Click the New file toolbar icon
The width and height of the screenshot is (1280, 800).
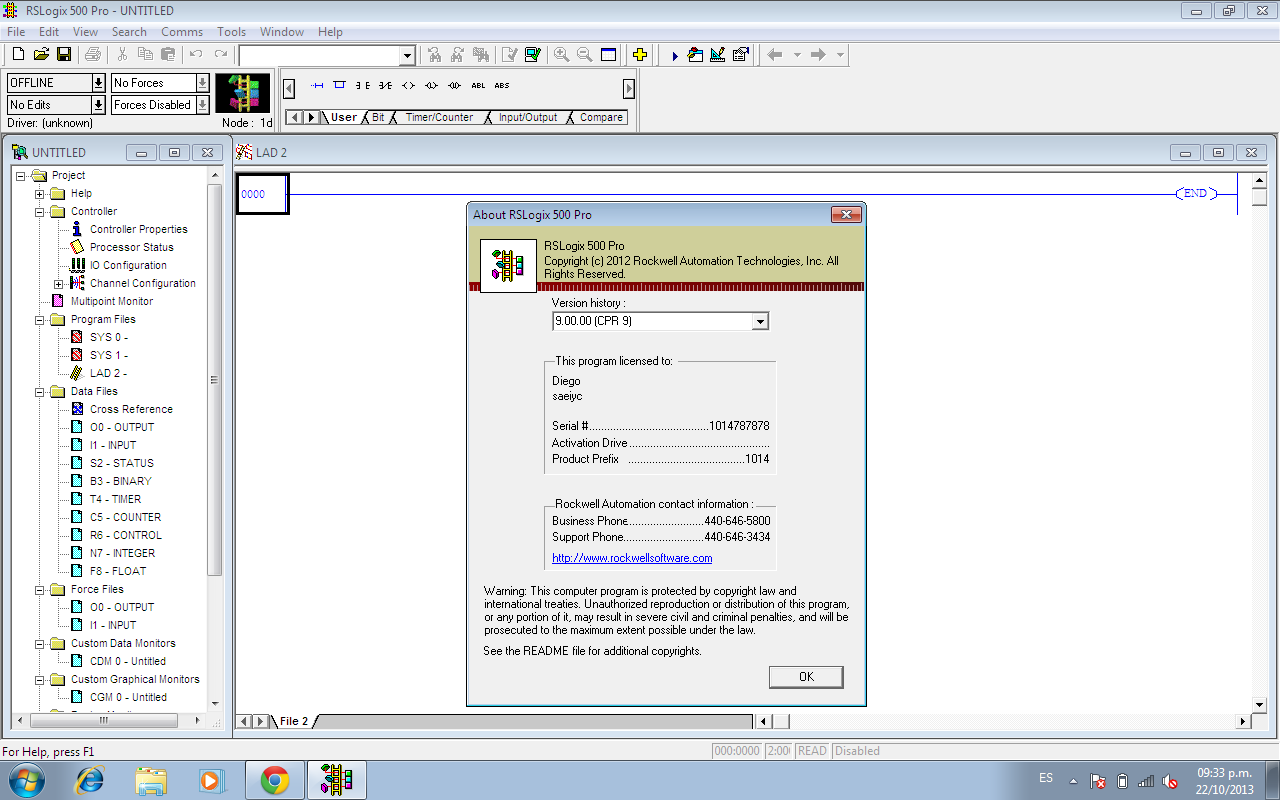click(x=17, y=55)
